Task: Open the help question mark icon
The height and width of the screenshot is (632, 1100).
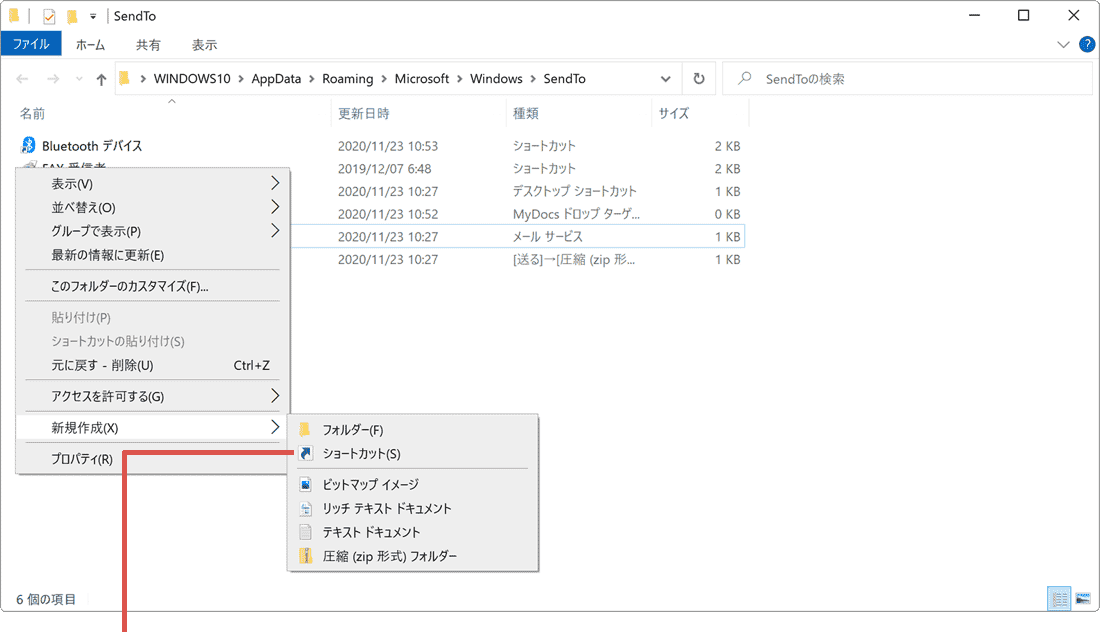Action: (x=1086, y=45)
